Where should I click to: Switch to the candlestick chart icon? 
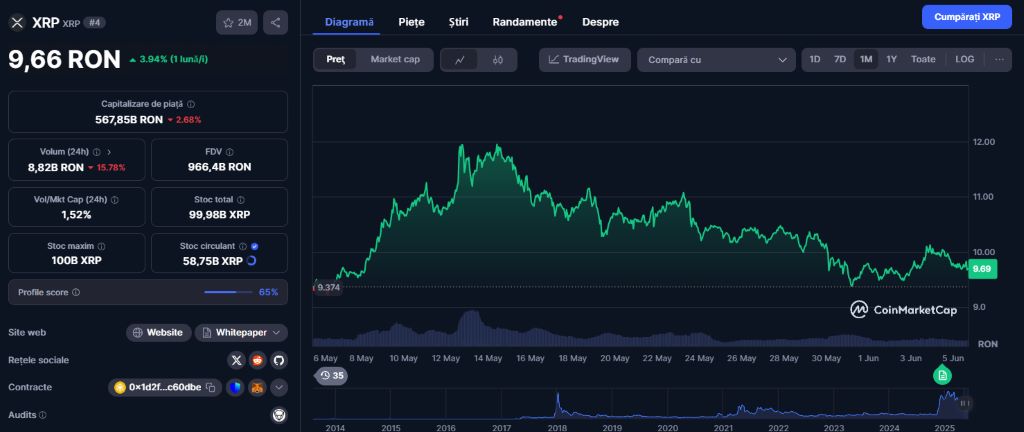coord(498,60)
